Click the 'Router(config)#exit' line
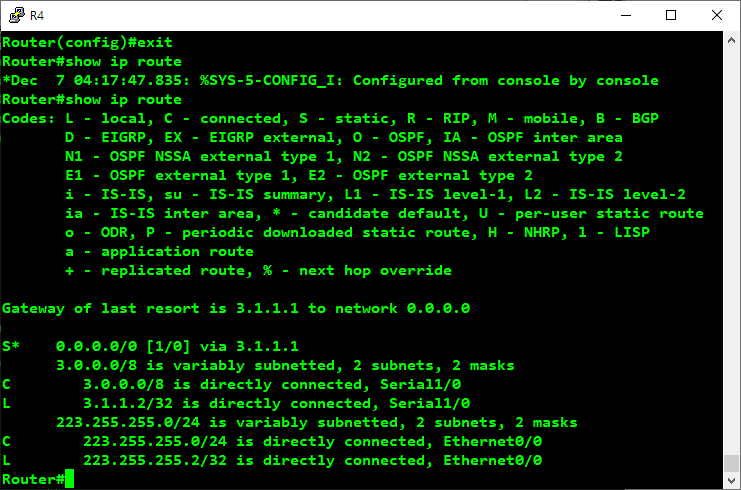The height and width of the screenshot is (490, 741). (x=87, y=43)
